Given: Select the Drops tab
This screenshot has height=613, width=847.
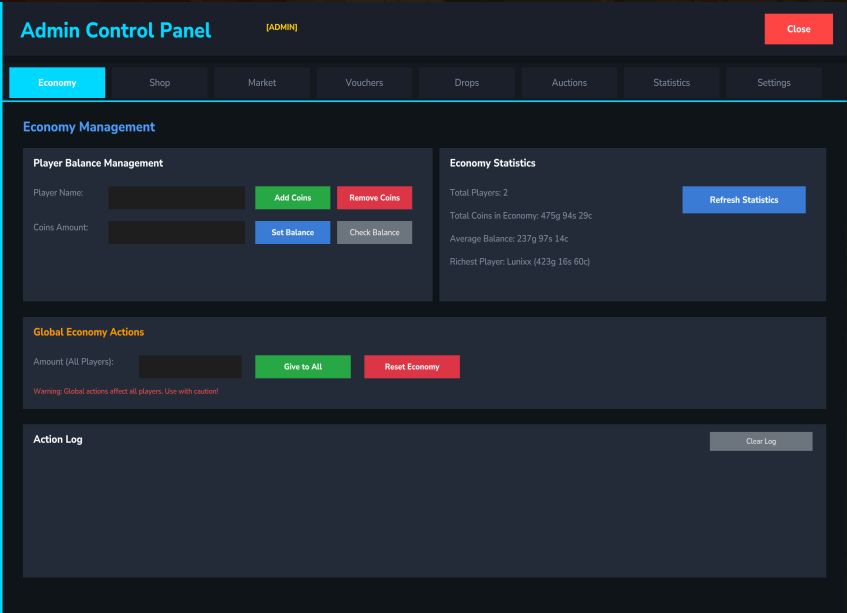Looking at the screenshot, I should (x=467, y=83).
